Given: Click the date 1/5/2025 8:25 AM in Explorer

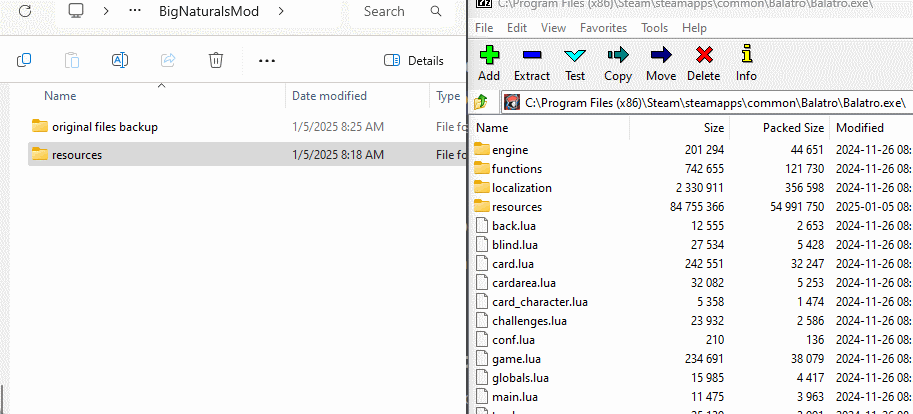Looking at the screenshot, I should click(338, 126).
